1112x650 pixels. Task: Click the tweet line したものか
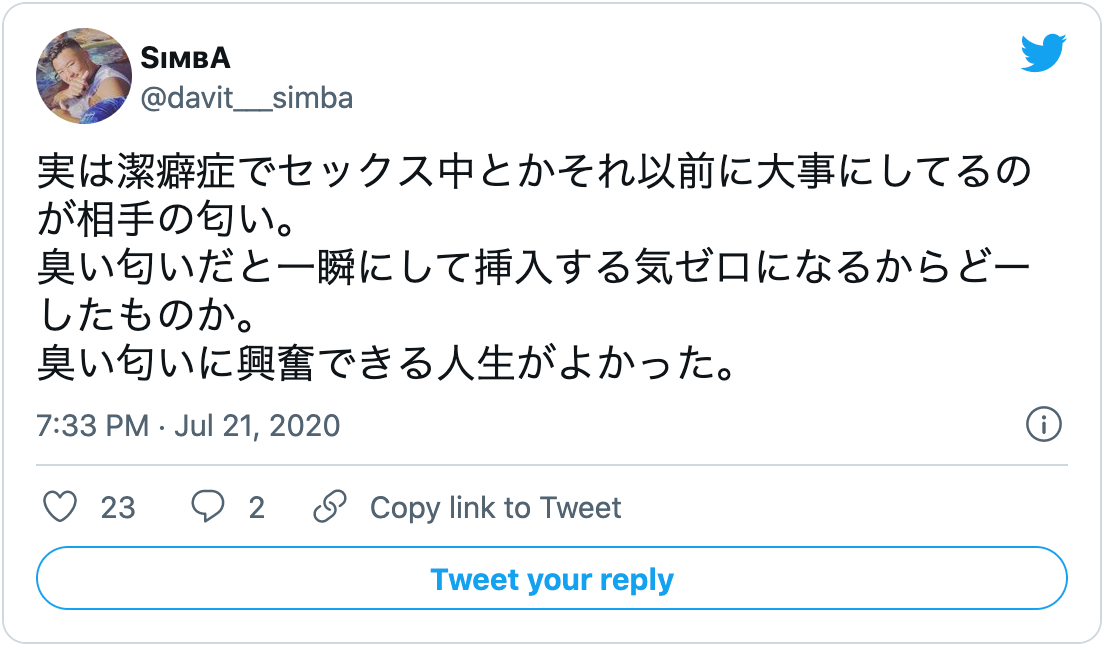(x=147, y=316)
